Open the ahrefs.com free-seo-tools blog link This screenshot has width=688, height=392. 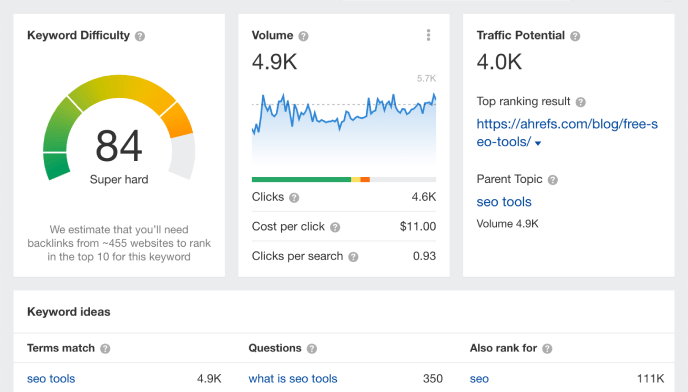coord(567,133)
